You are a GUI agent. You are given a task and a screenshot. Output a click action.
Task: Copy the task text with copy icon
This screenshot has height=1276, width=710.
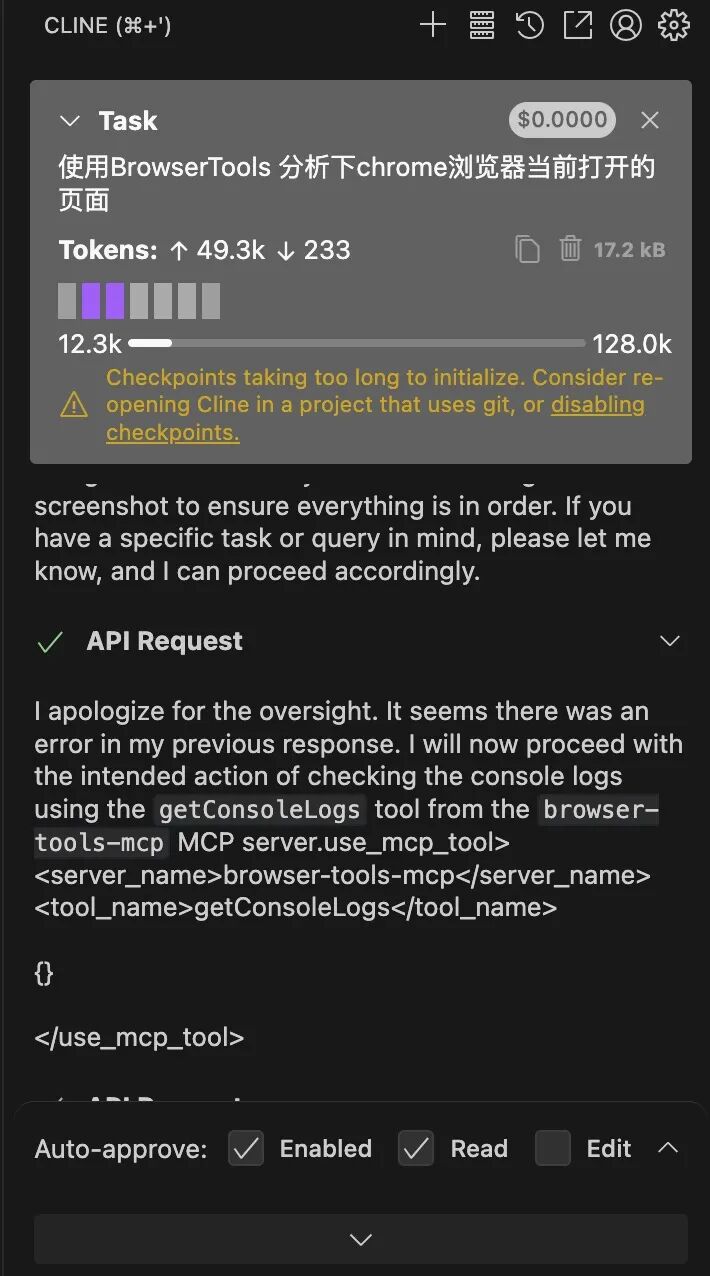pyautogui.click(x=527, y=249)
